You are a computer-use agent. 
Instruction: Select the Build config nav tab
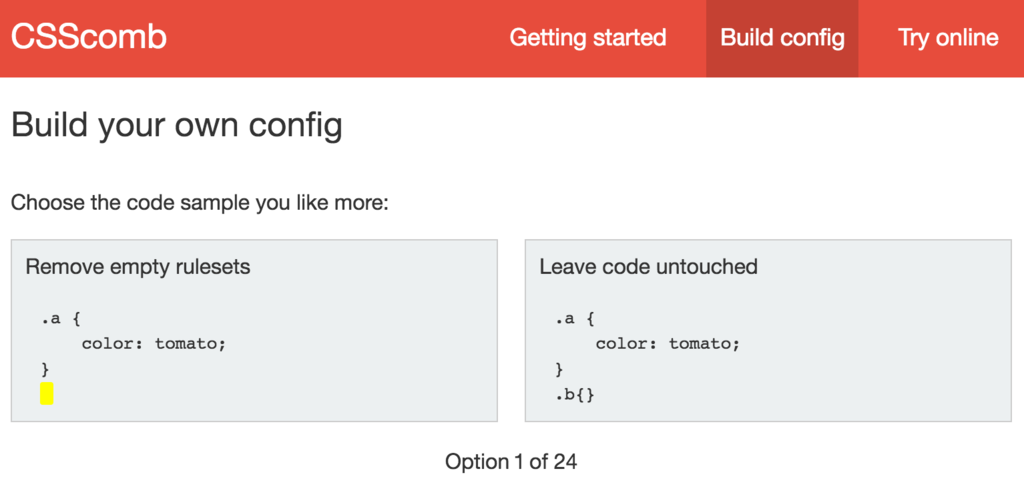pos(782,37)
